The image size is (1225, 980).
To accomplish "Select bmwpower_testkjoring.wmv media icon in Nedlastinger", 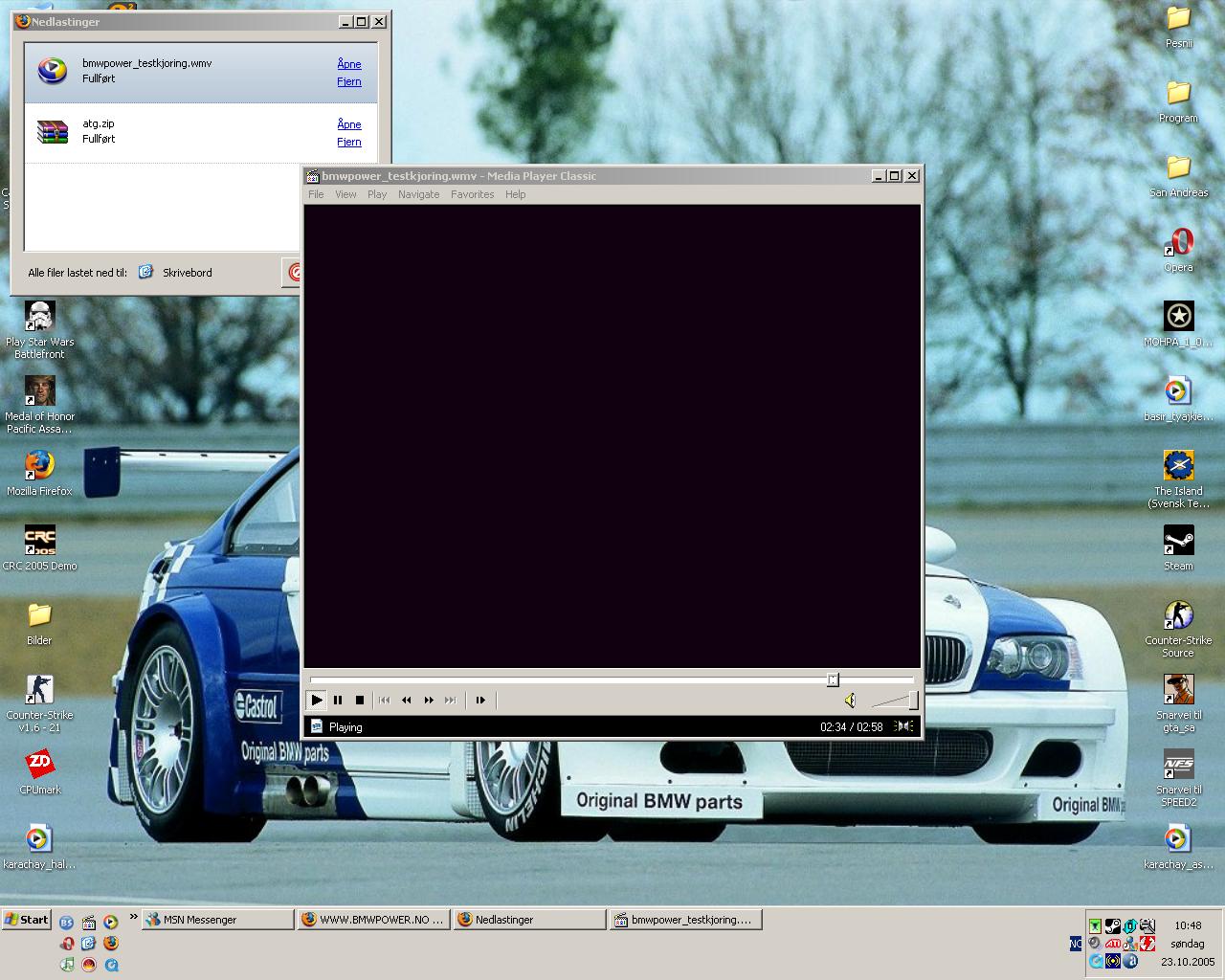I will [x=53, y=71].
